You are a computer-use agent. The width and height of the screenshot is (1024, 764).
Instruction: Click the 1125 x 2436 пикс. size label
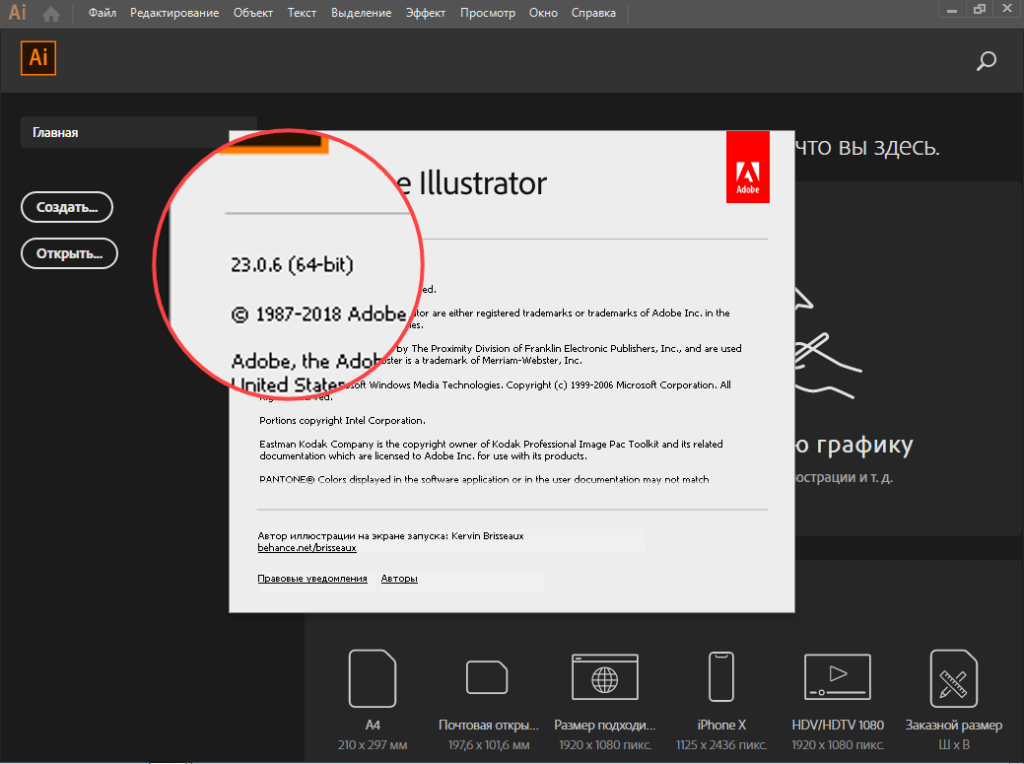click(x=721, y=745)
